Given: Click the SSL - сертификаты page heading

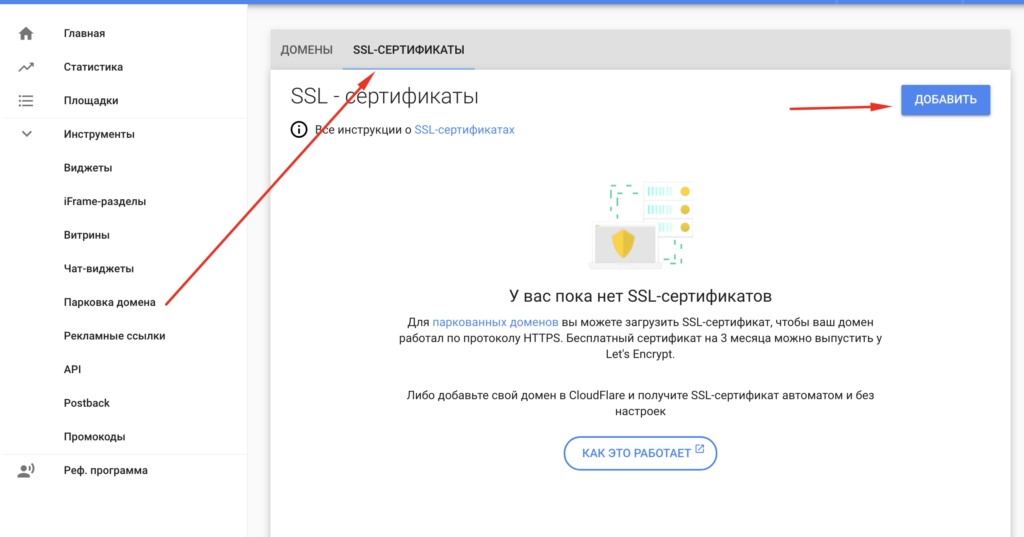Looking at the screenshot, I should [384, 97].
